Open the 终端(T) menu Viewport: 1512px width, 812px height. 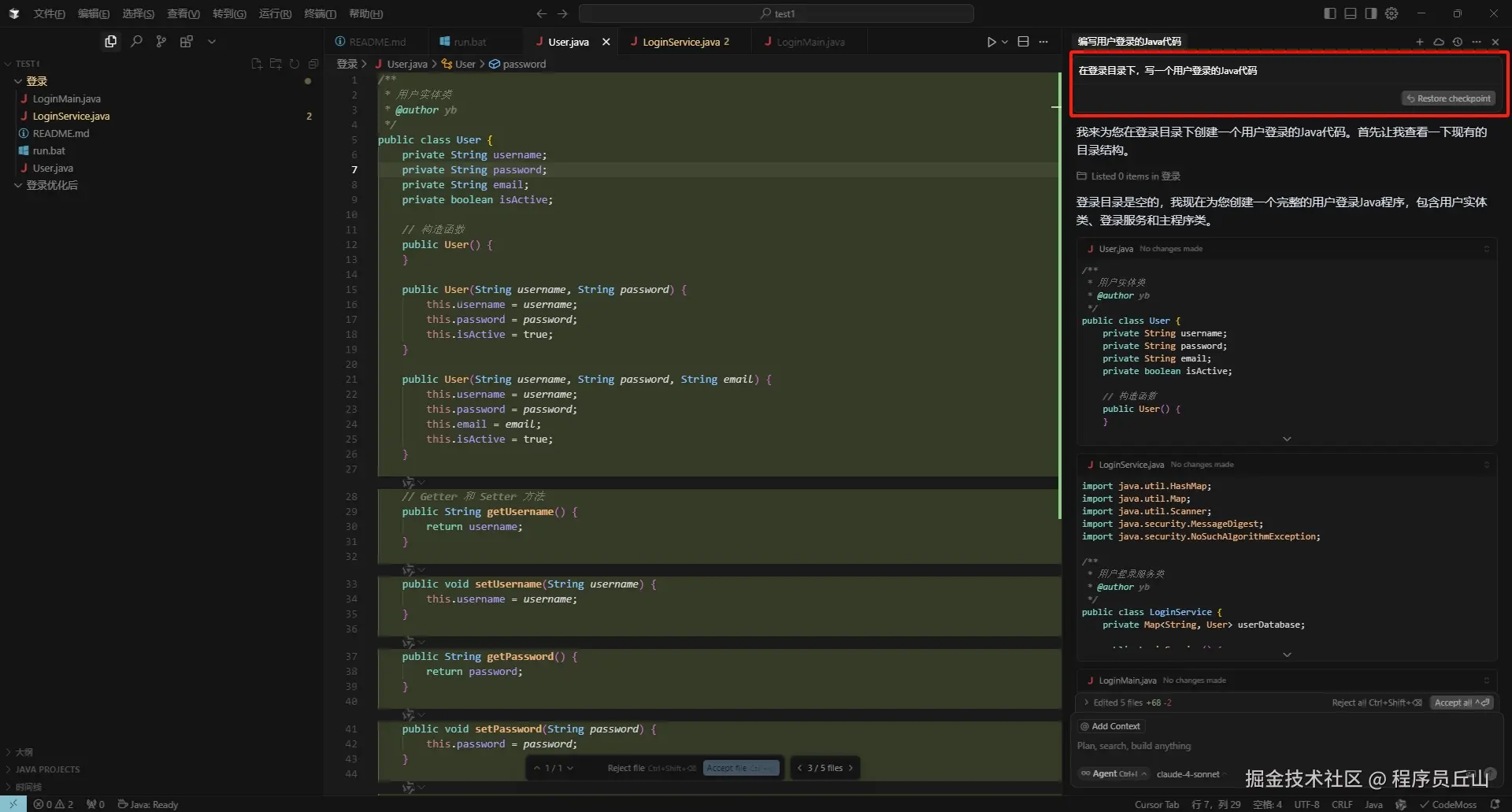click(320, 13)
